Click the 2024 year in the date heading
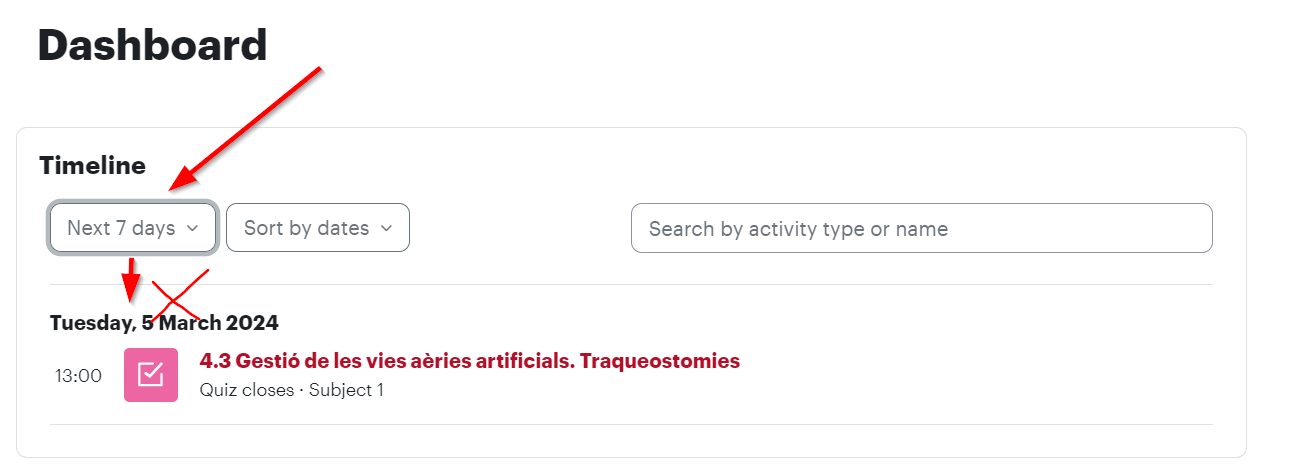The image size is (1304, 469). pyautogui.click(x=252, y=323)
